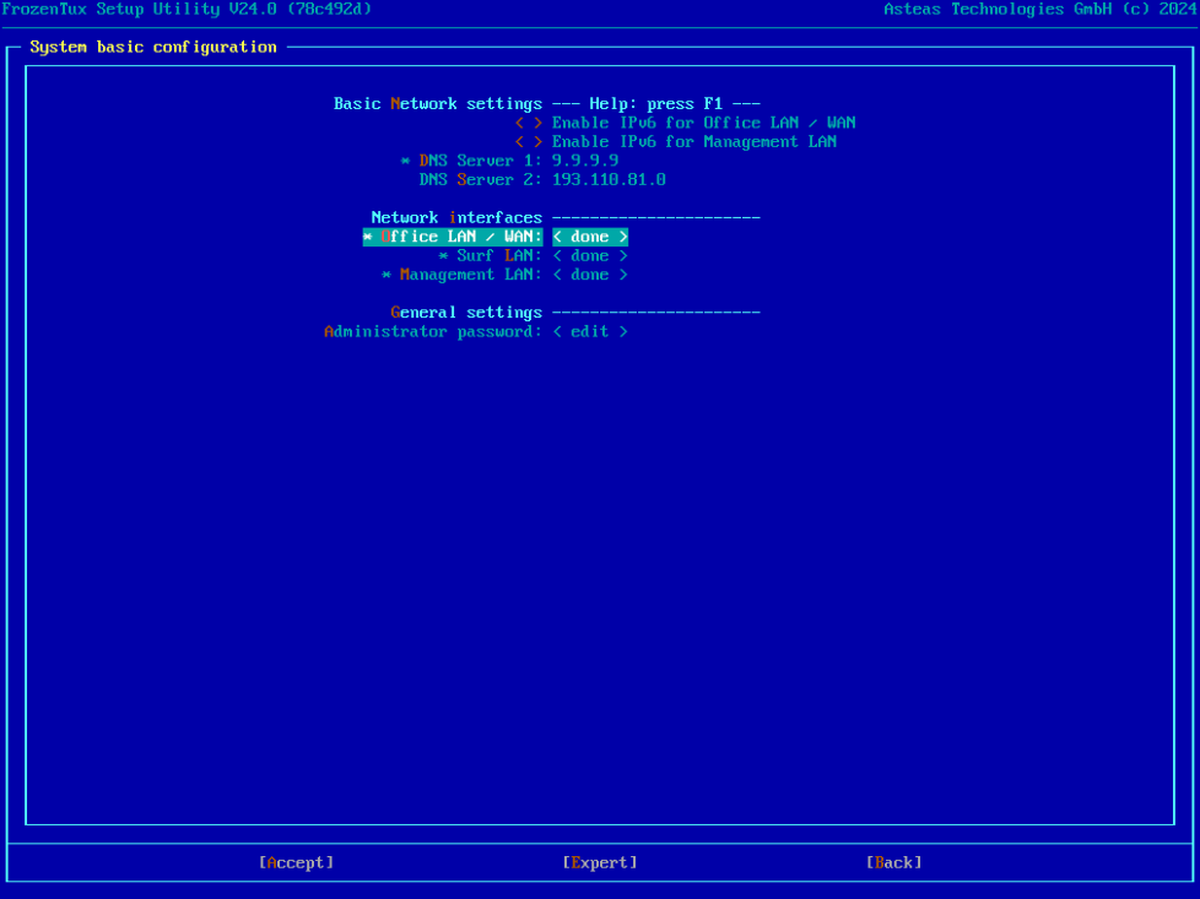Open the Management LAN done button
The height and width of the screenshot is (899, 1200).
coord(590,275)
